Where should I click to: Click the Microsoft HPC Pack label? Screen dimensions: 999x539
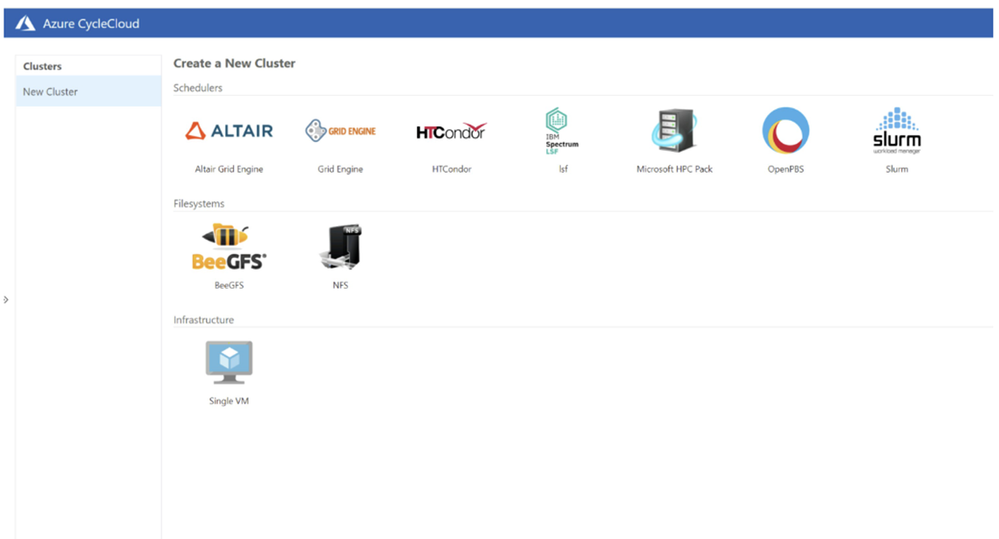point(674,169)
